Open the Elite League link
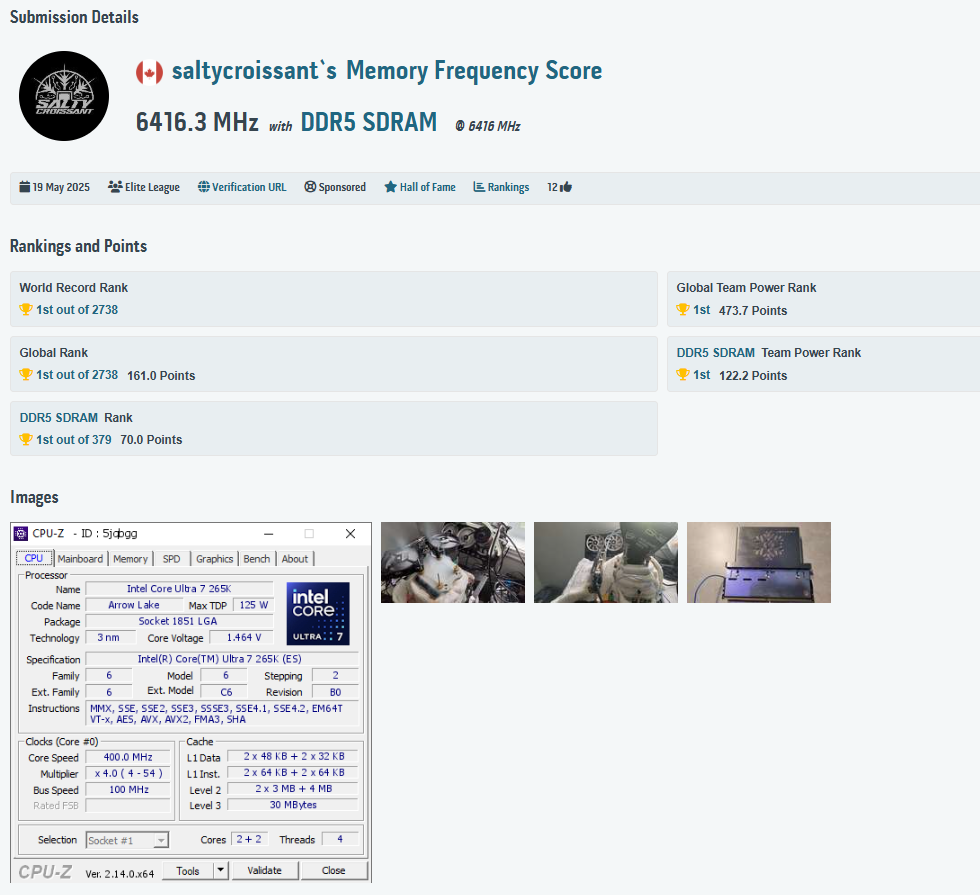The width and height of the screenshot is (980, 895). (144, 187)
